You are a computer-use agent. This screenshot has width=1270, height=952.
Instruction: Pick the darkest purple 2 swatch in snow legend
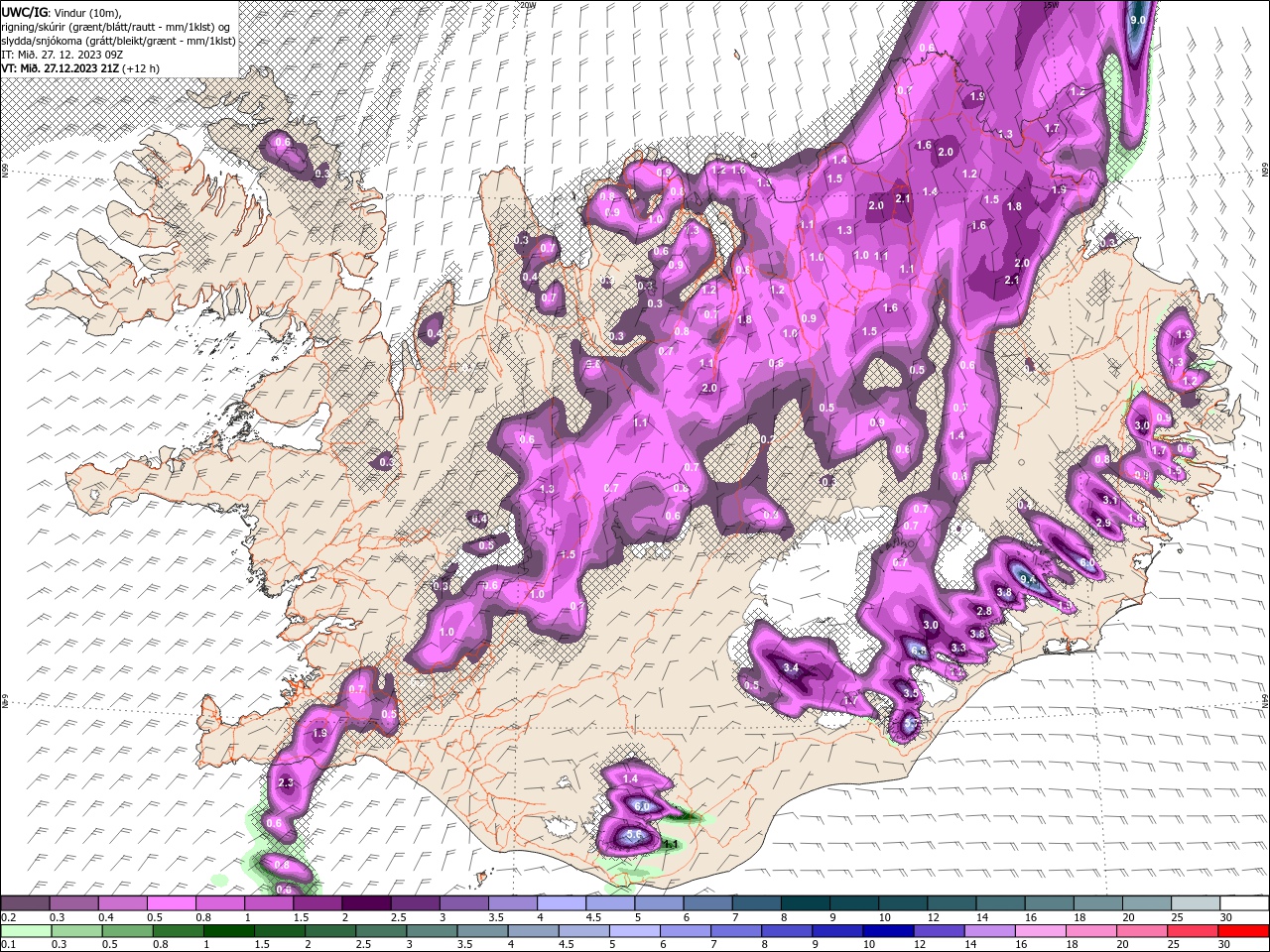click(366, 903)
